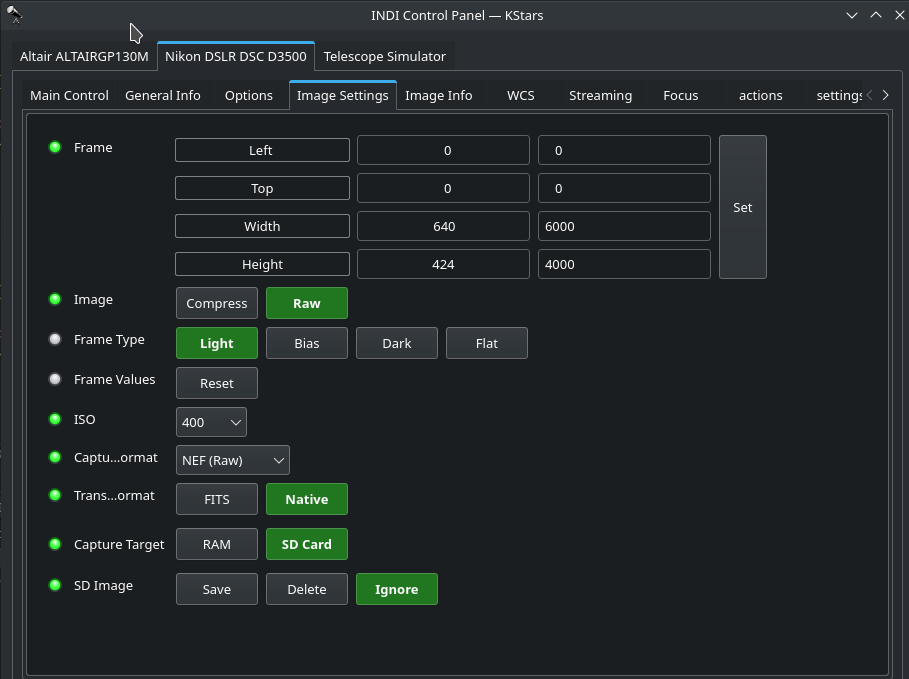Click the status indicator next to ISO
The height and width of the screenshot is (679, 909).
point(55,419)
